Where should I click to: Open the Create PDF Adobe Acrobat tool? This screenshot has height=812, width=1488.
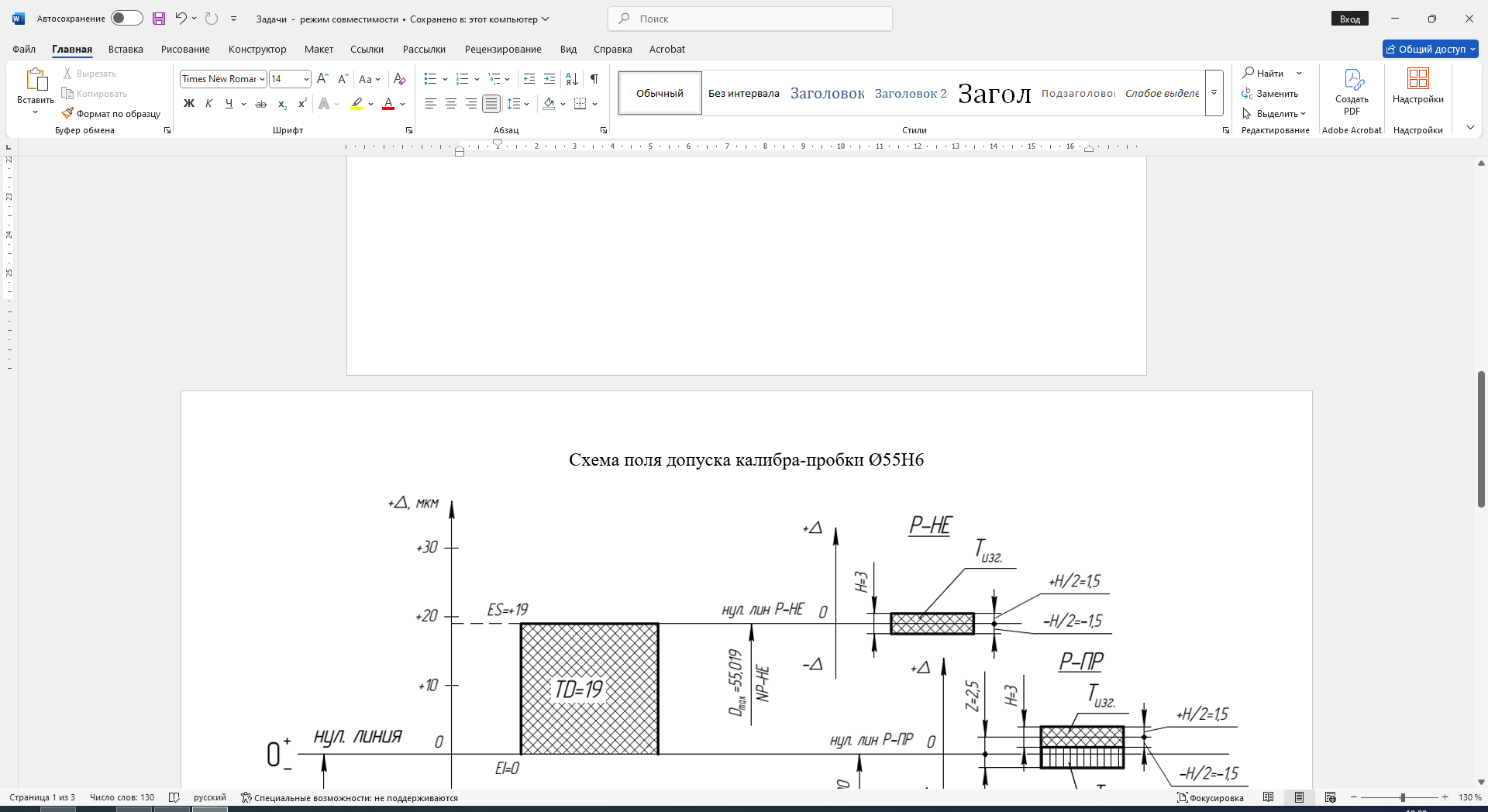click(1352, 91)
